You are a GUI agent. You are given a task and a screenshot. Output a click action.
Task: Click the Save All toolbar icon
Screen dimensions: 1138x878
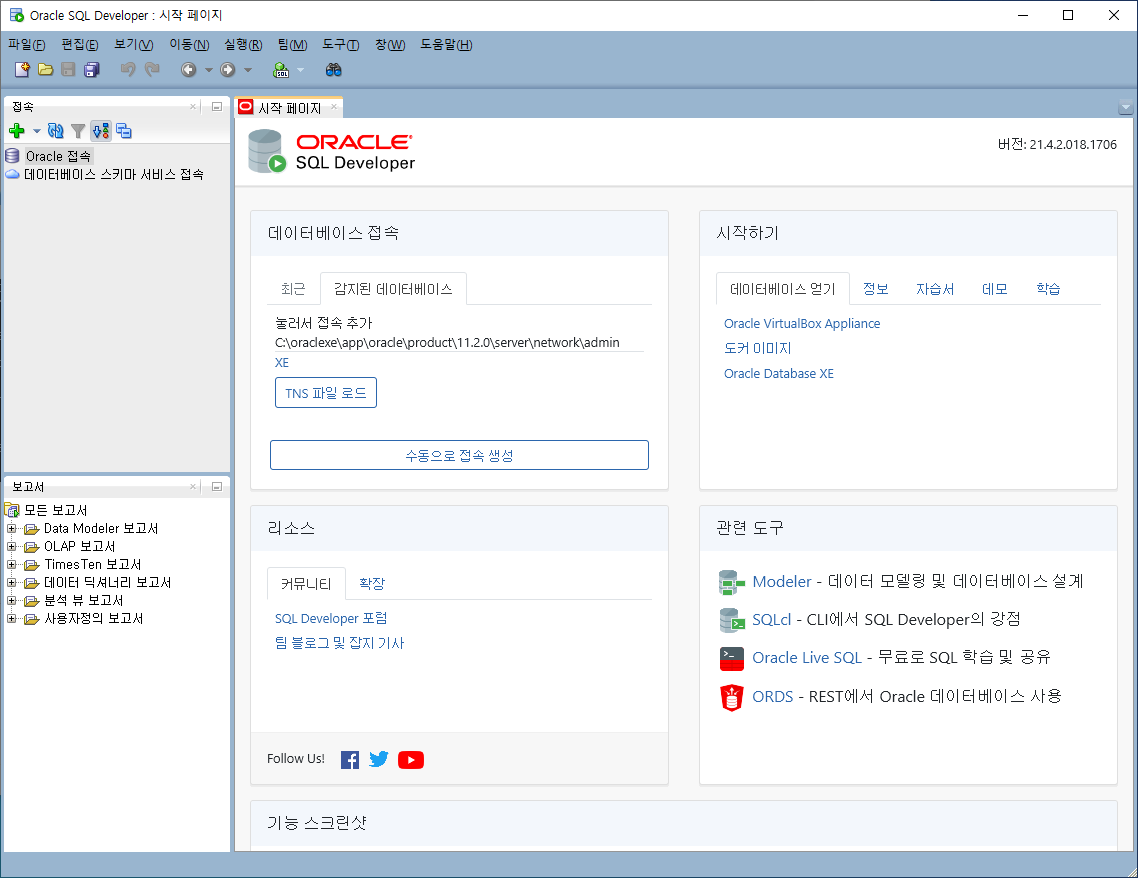point(91,70)
